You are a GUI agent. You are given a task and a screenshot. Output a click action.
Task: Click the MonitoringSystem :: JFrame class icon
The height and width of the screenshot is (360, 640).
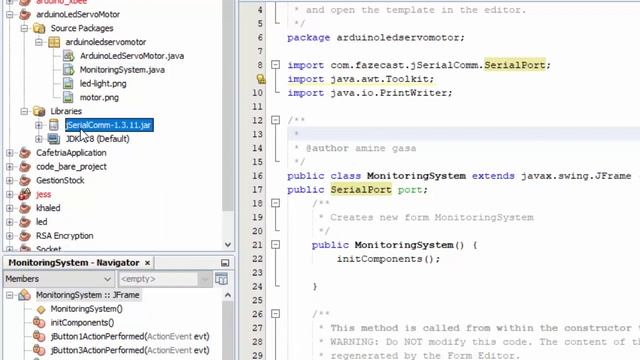24,295
